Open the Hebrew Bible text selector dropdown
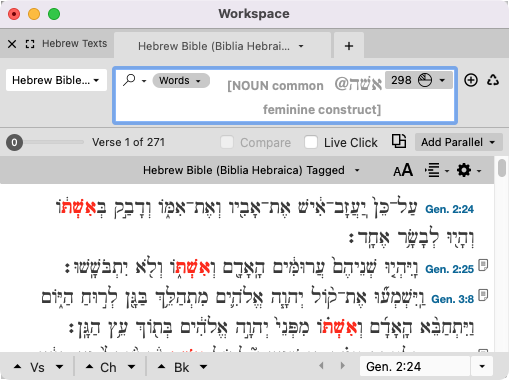509x380 pixels. [x=56, y=80]
